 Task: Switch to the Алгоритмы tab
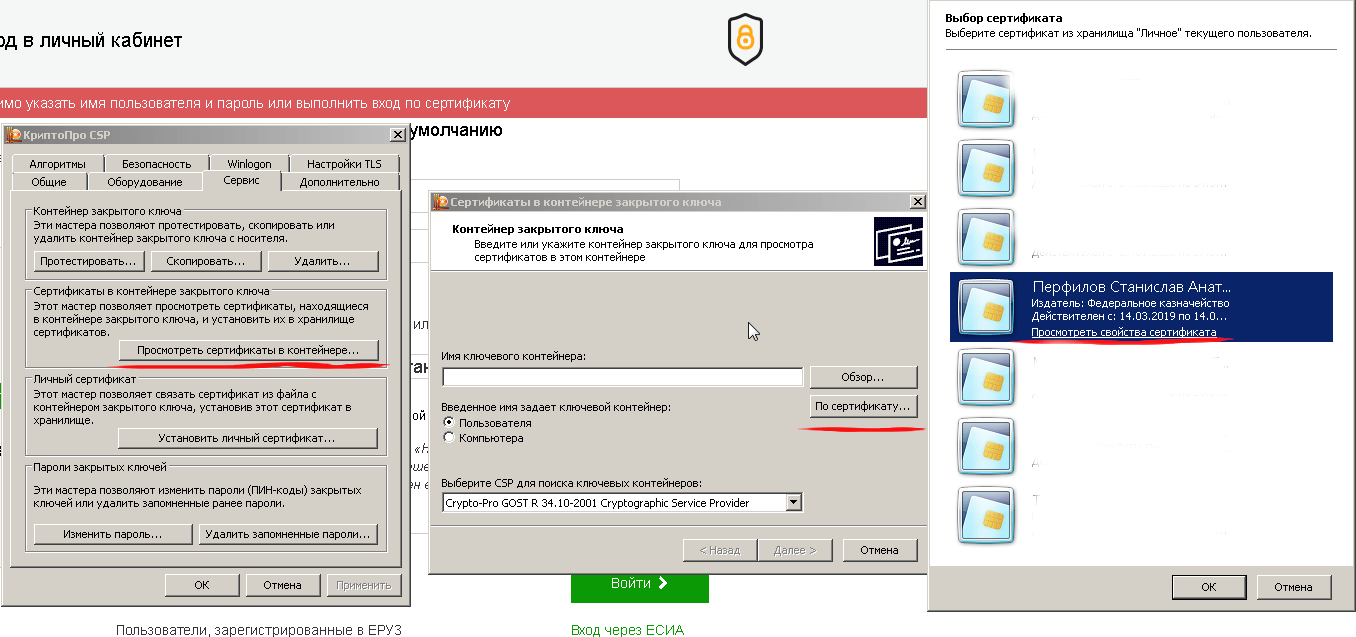[x=57, y=164]
